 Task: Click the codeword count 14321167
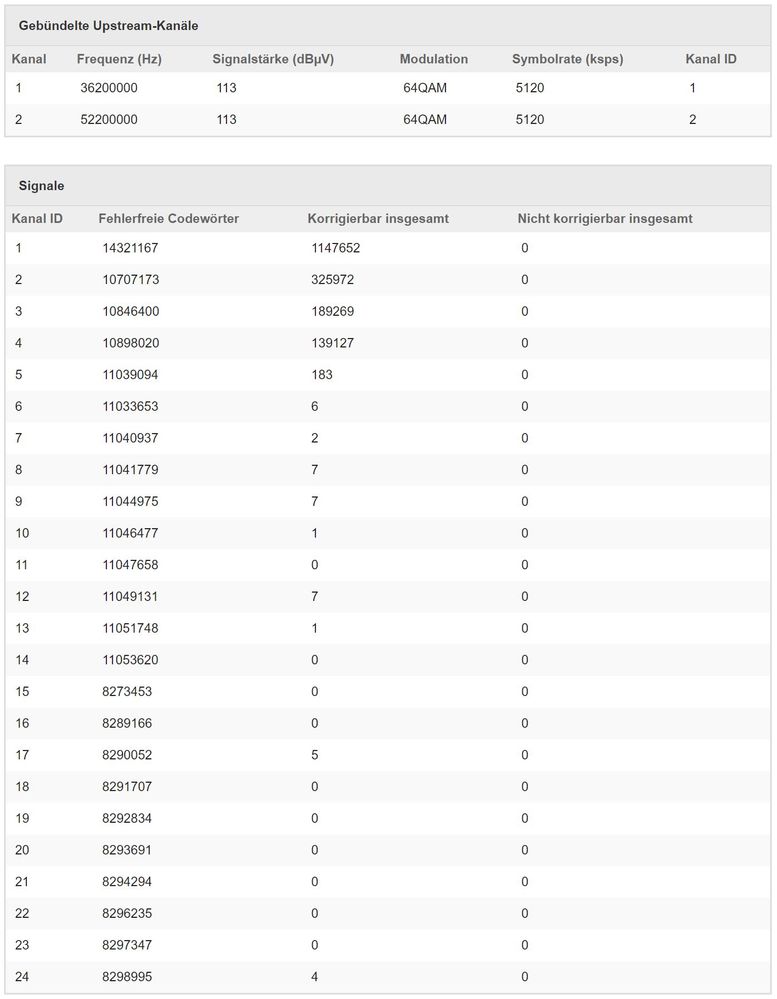pyautogui.click(x=130, y=248)
